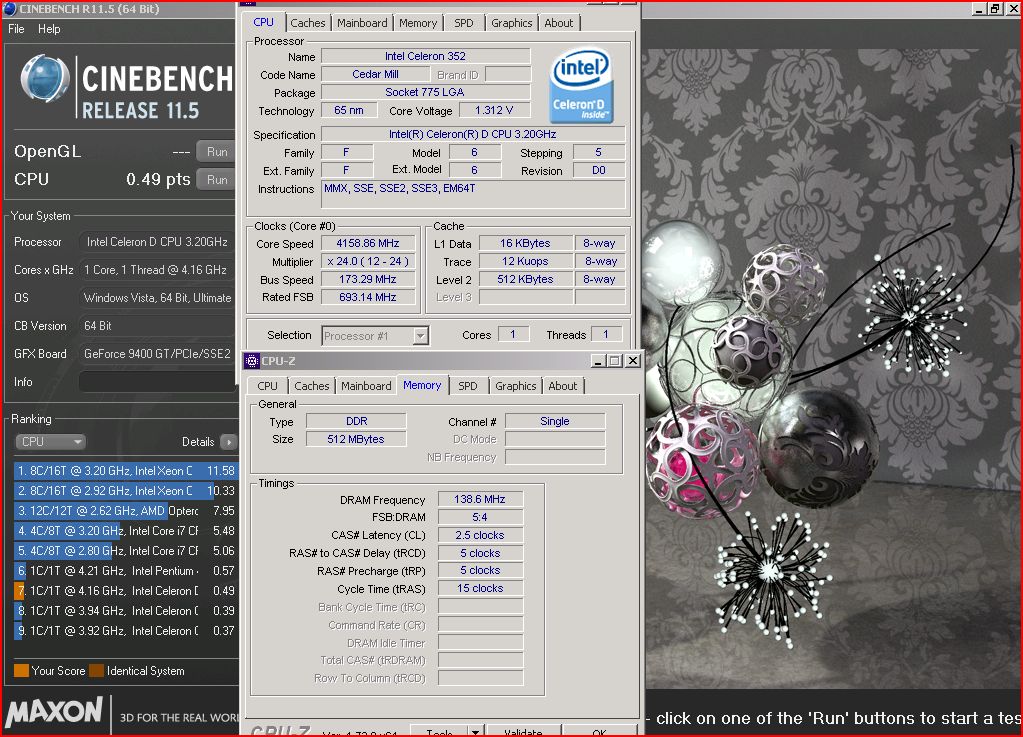The width and height of the screenshot is (1023, 737).
Task: Click the orange Your Score legend swatch
Action: pos(21,670)
